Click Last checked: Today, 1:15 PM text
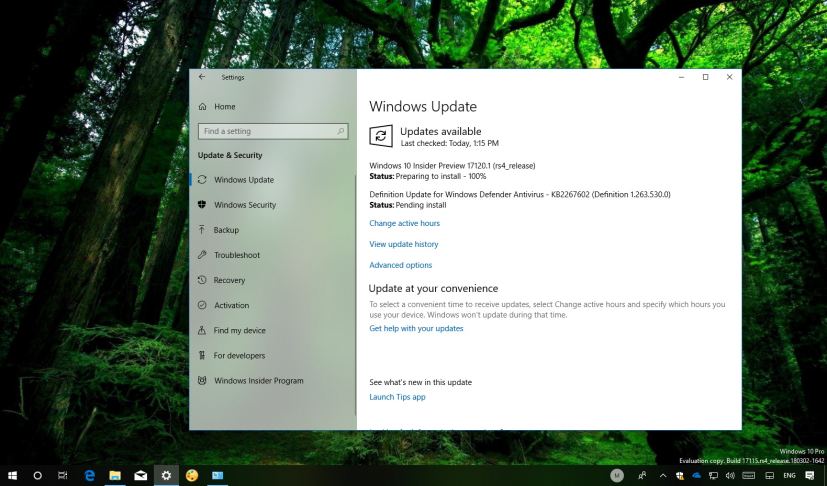 [x=449, y=143]
